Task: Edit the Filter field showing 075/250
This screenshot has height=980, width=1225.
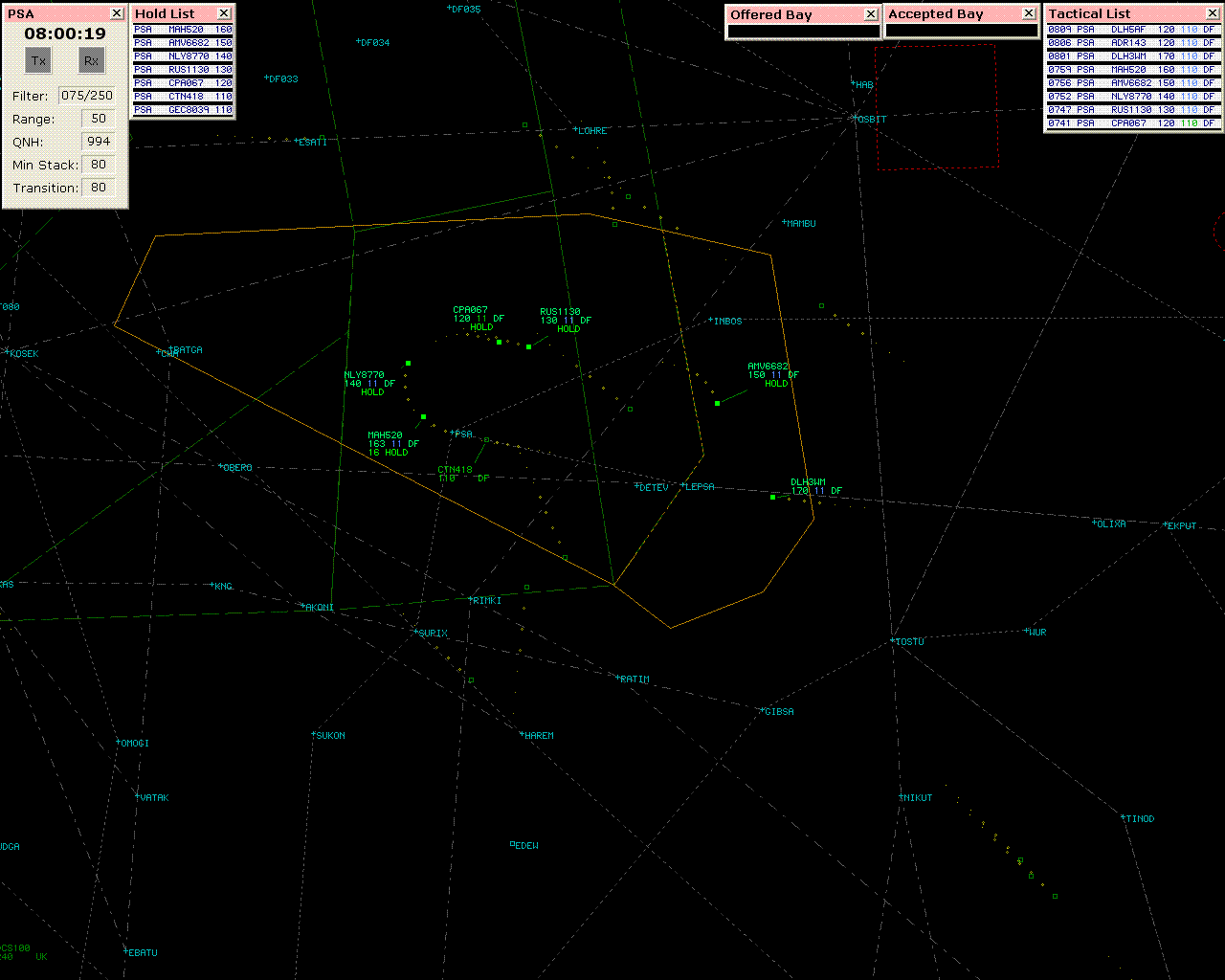Action: (x=87, y=96)
